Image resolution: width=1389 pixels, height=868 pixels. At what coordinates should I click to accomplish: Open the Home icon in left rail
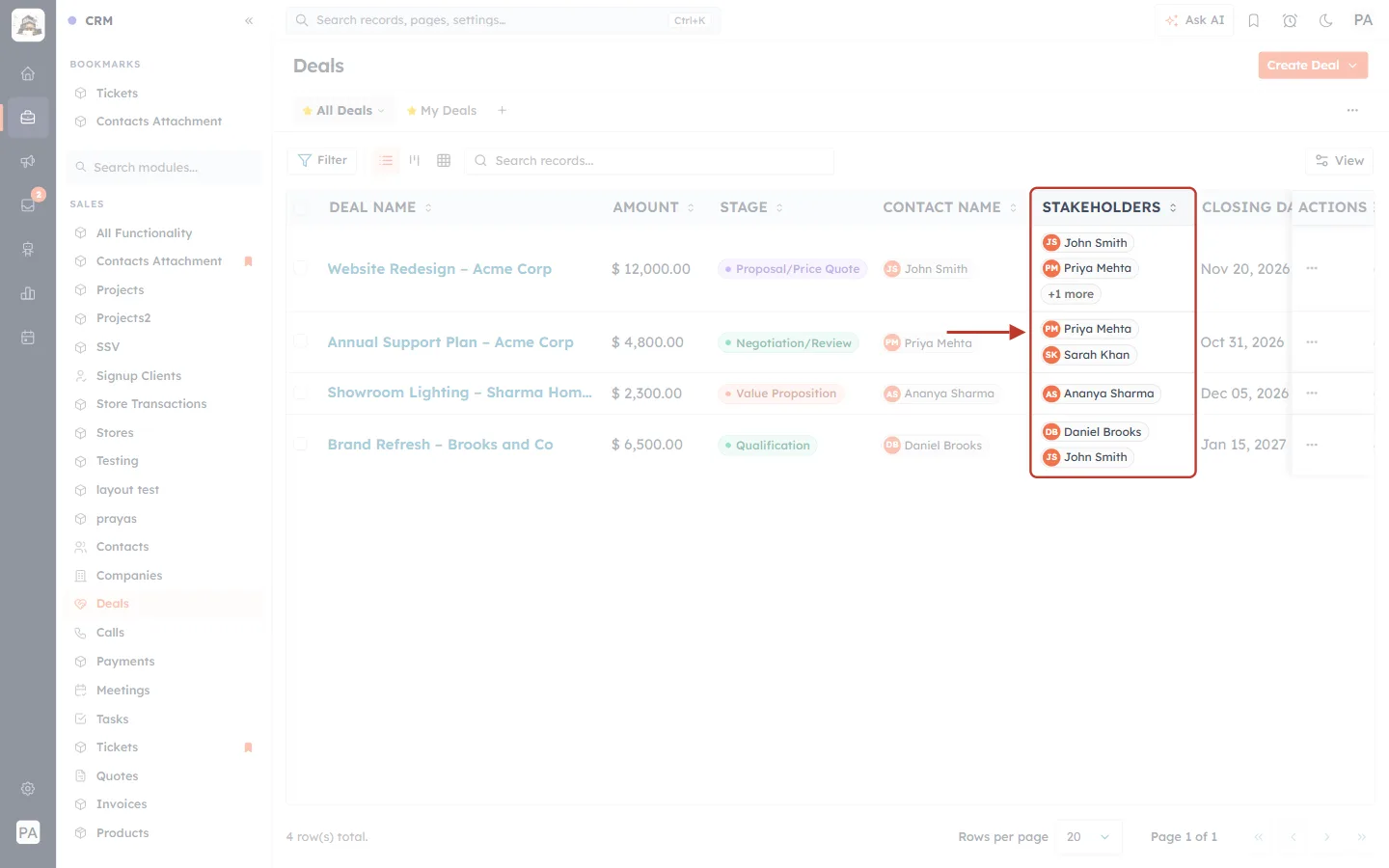[28, 73]
